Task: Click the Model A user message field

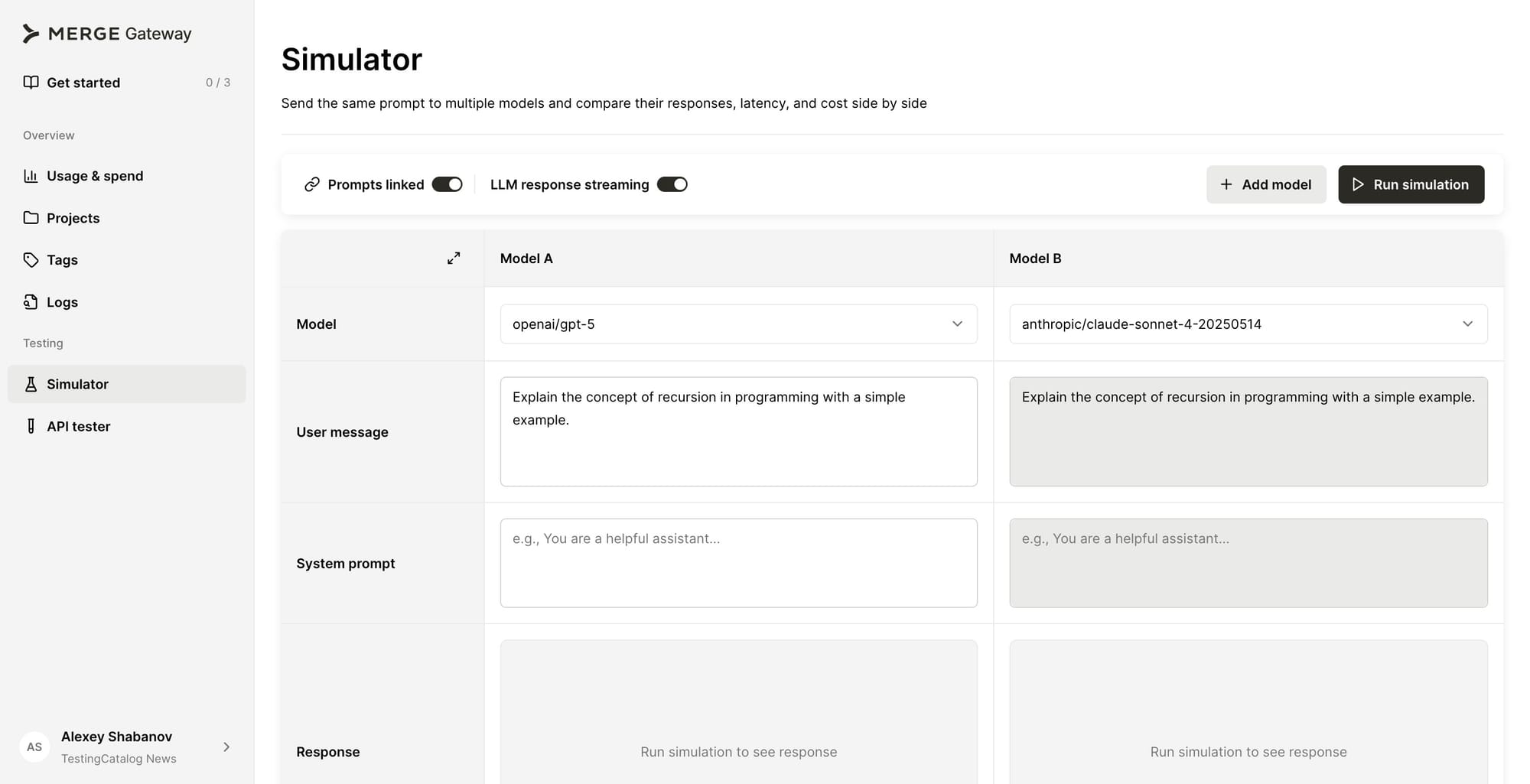Action: pyautogui.click(x=738, y=431)
